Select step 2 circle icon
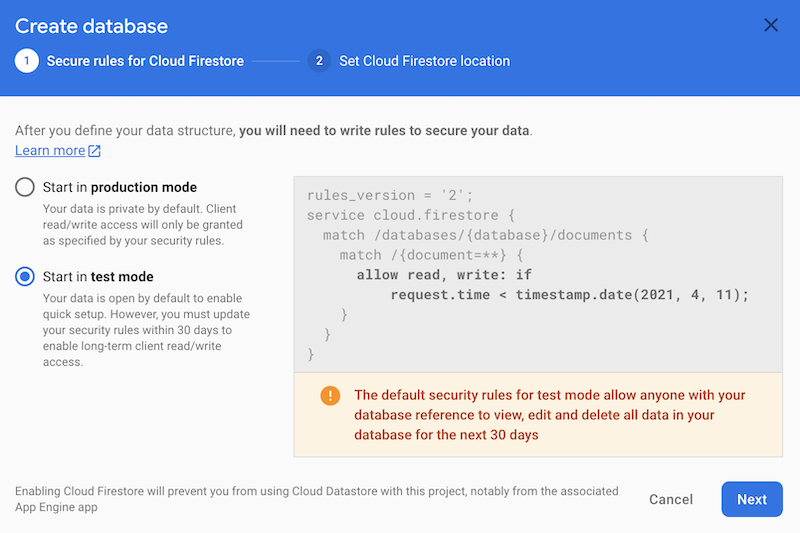800x533 pixels. [319, 61]
